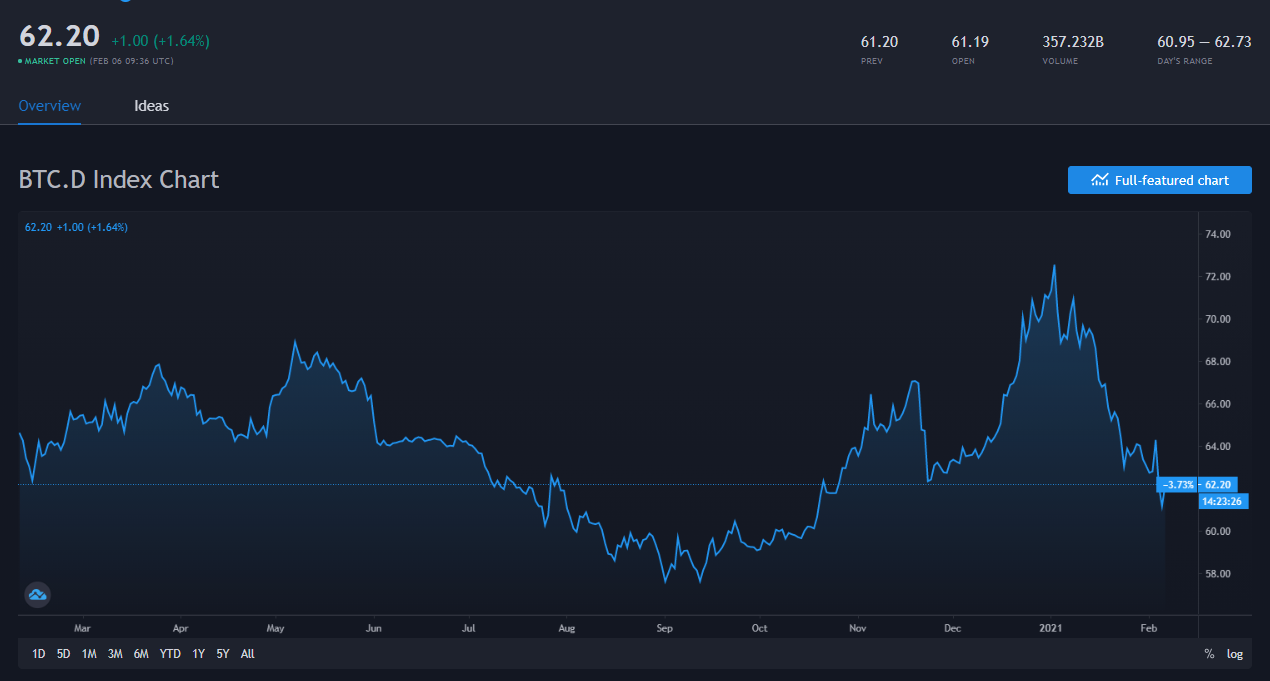
Task: Switch to the Ideas tab
Action: click(152, 106)
